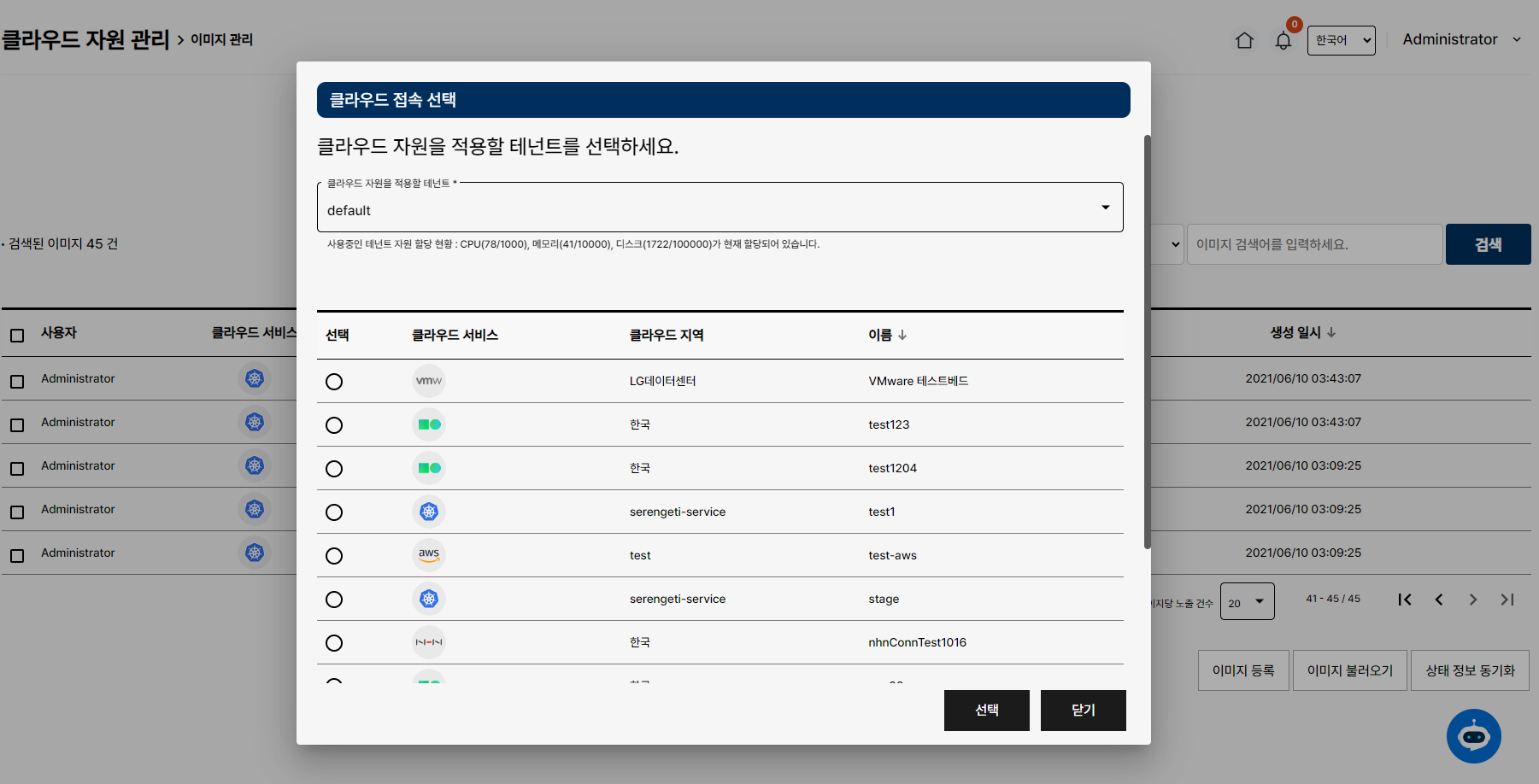Check the select-all checkbox beside 사용자
The image size is (1539, 784).
17,335
